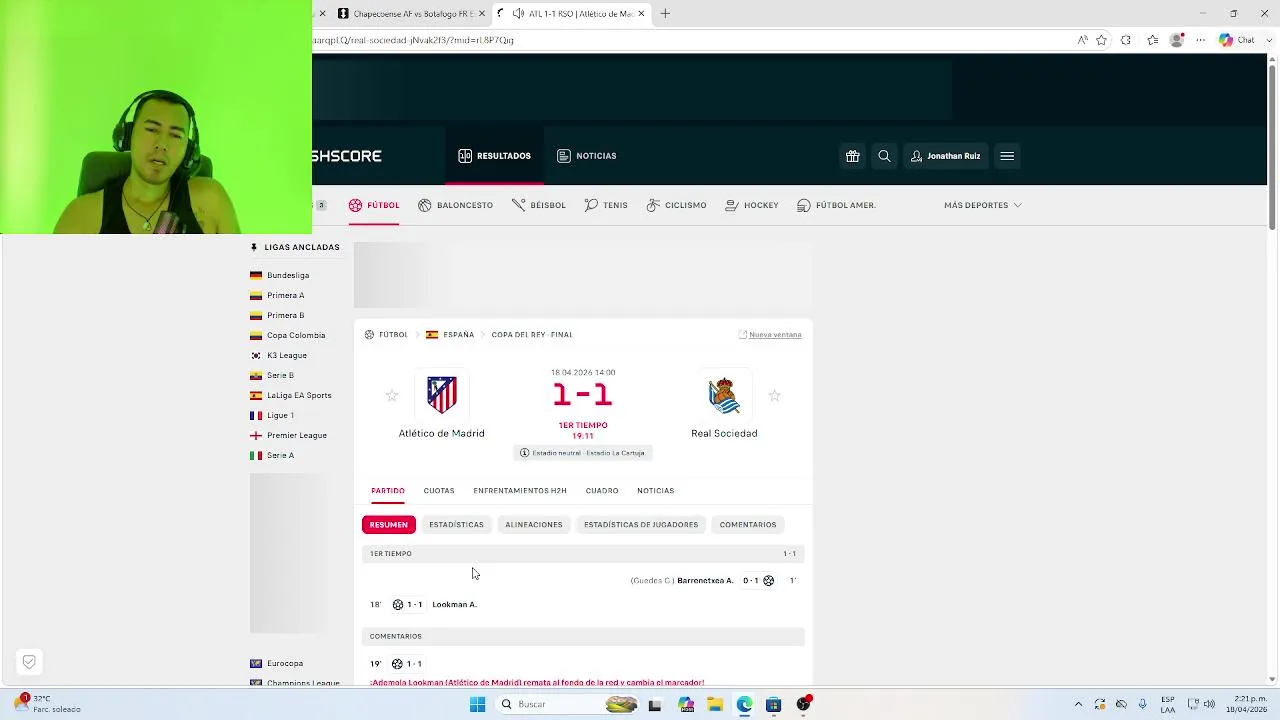
Task: Open the hamburger menu in the header
Action: 1007,156
